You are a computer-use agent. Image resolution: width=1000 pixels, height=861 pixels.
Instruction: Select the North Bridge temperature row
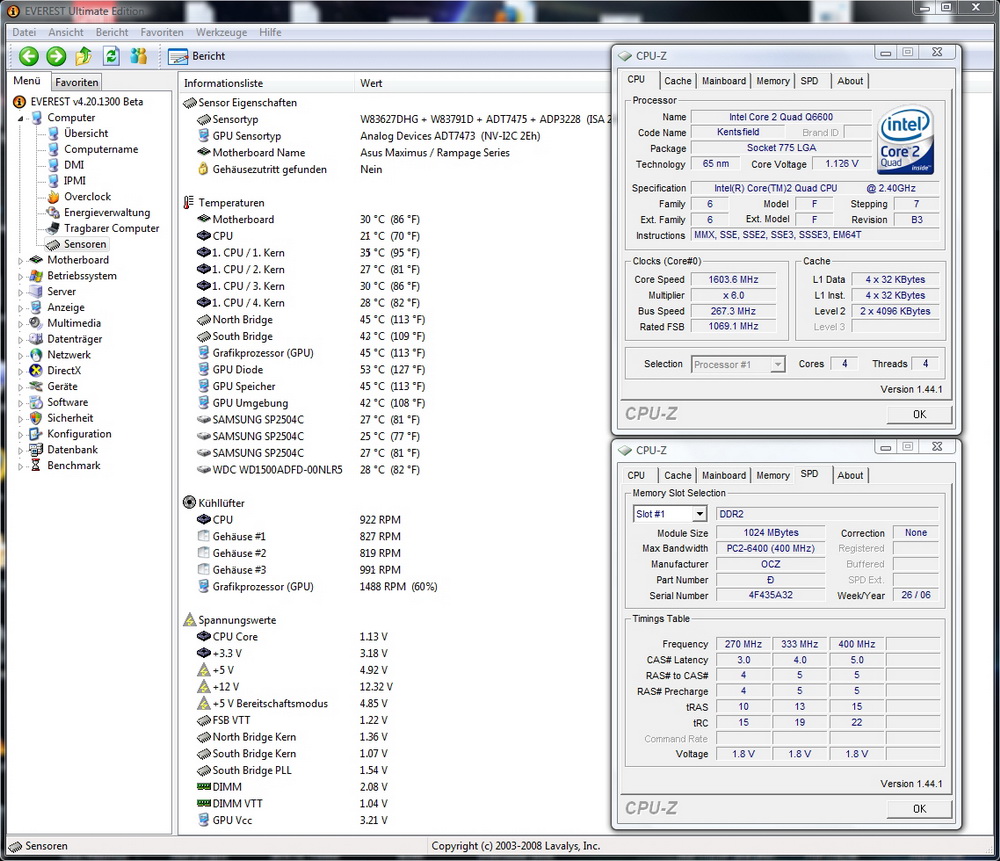[x=311, y=320]
